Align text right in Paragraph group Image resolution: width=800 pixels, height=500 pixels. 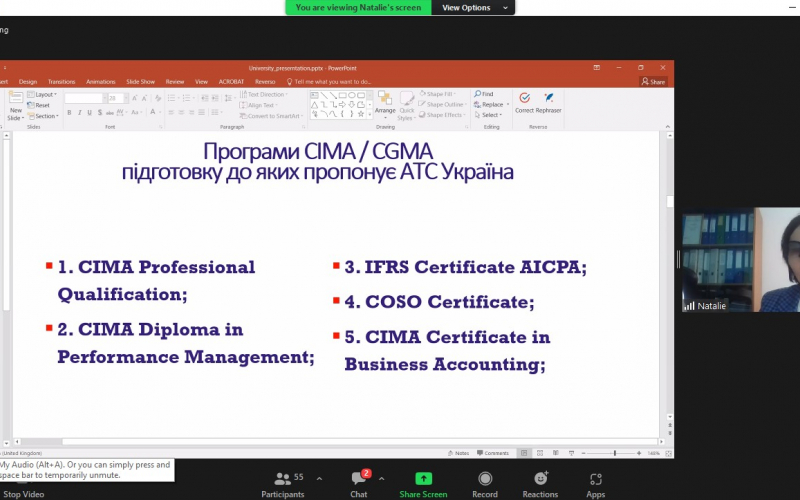[191, 112]
